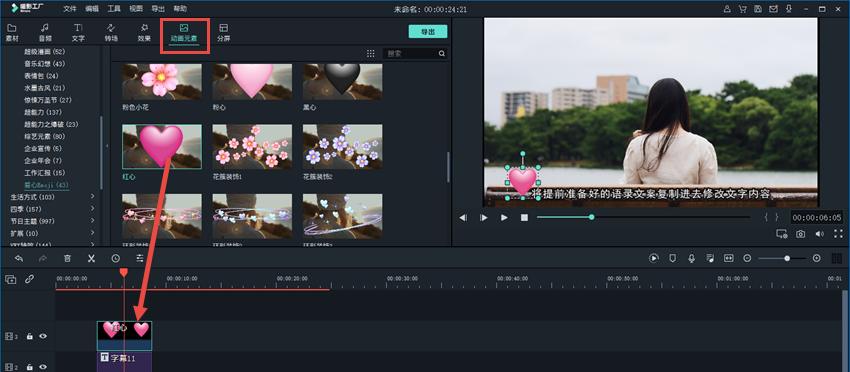Split the clip with scissors icon
Screen dimensions: 850x372
(91, 258)
